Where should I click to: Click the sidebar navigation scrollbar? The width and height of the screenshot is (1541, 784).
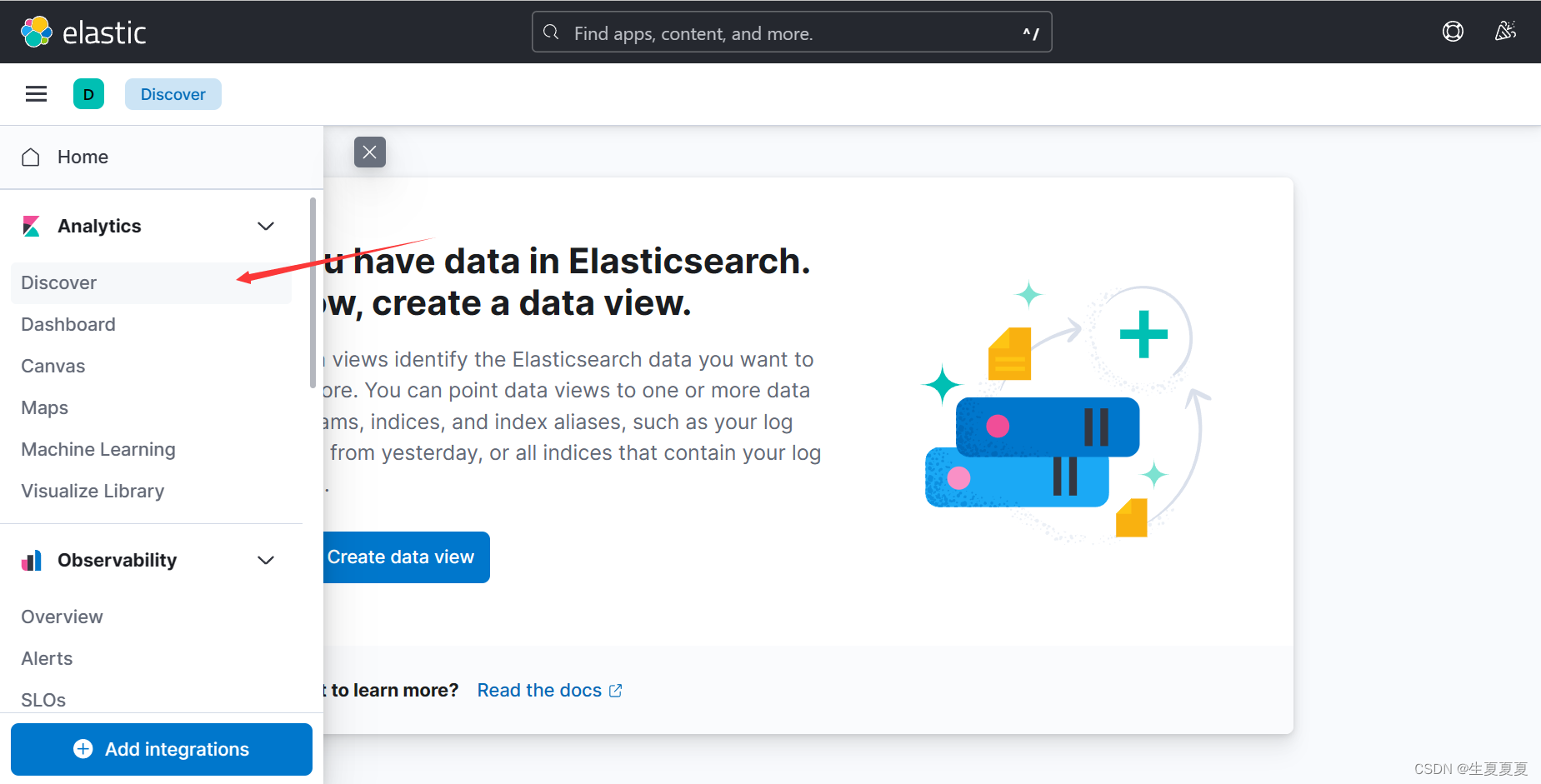[313, 292]
